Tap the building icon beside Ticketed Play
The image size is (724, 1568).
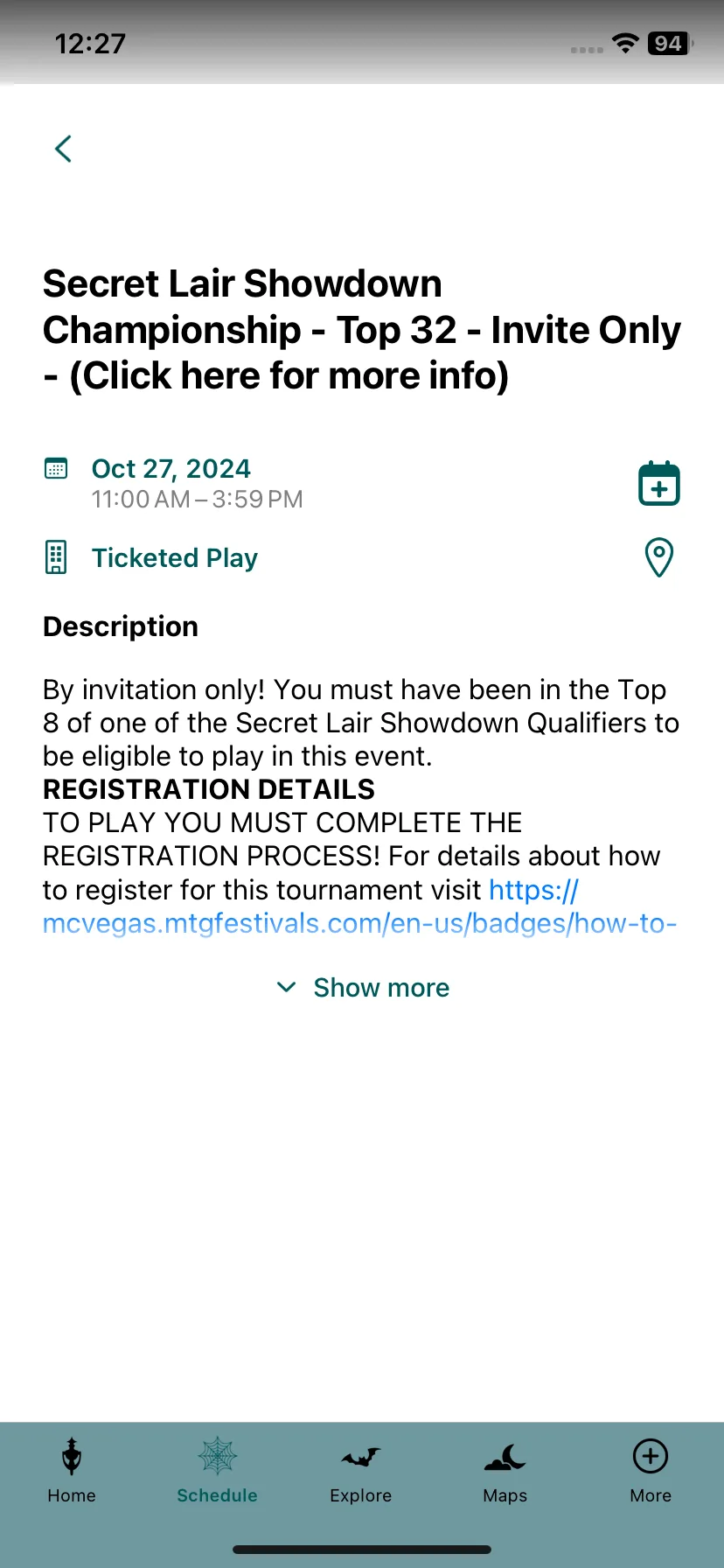tap(56, 557)
